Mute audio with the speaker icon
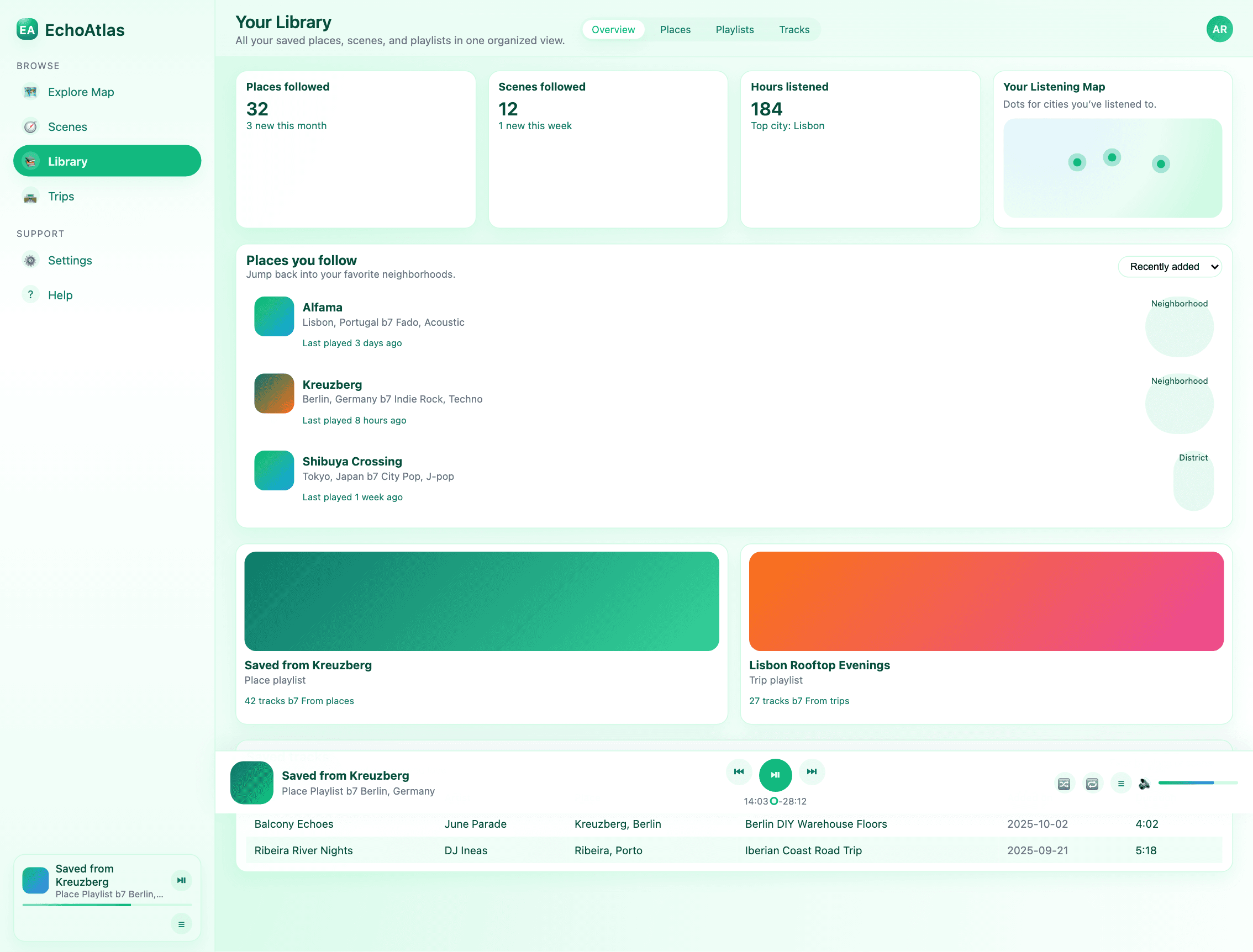The width and height of the screenshot is (1253, 952). click(1144, 784)
